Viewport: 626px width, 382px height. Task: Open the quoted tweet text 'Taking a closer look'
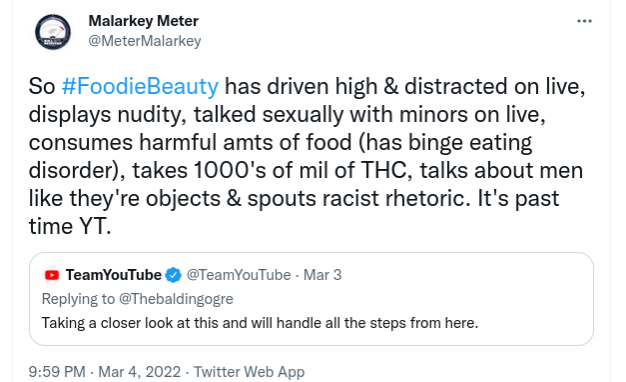pyautogui.click(x=260, y=323)
